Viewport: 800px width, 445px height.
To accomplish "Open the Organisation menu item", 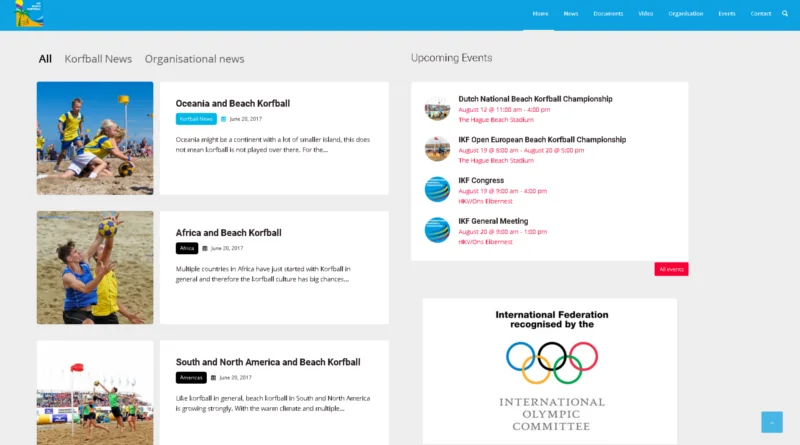I will 685,14.
